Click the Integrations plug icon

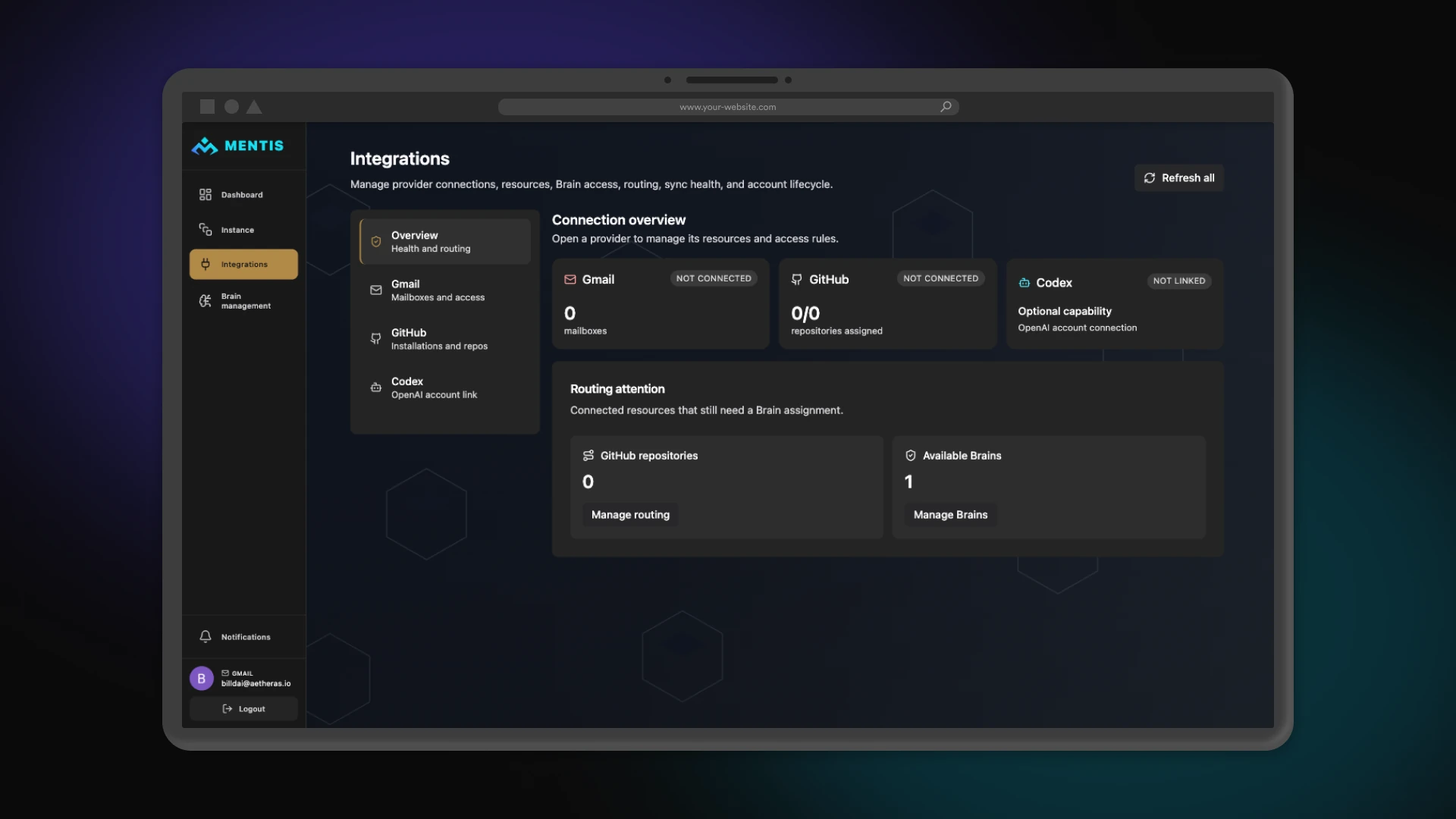[206, 265]
